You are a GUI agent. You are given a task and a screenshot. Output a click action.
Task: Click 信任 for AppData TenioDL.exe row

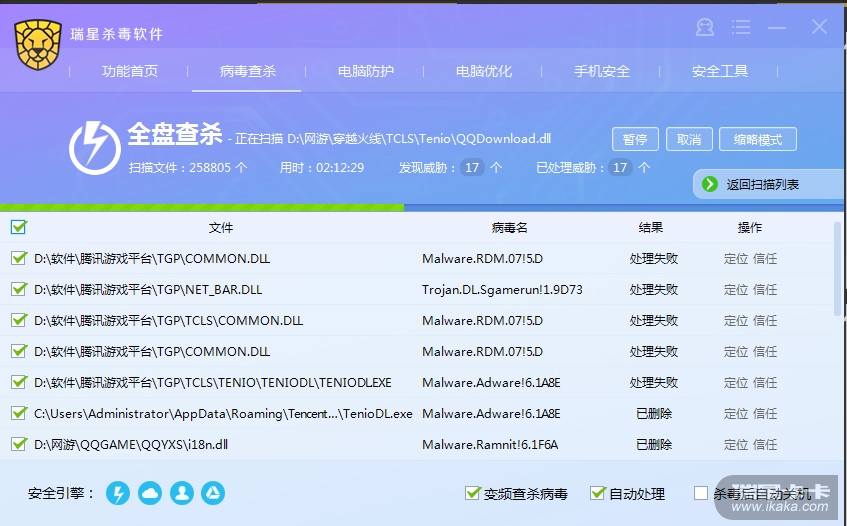point(765,414)
